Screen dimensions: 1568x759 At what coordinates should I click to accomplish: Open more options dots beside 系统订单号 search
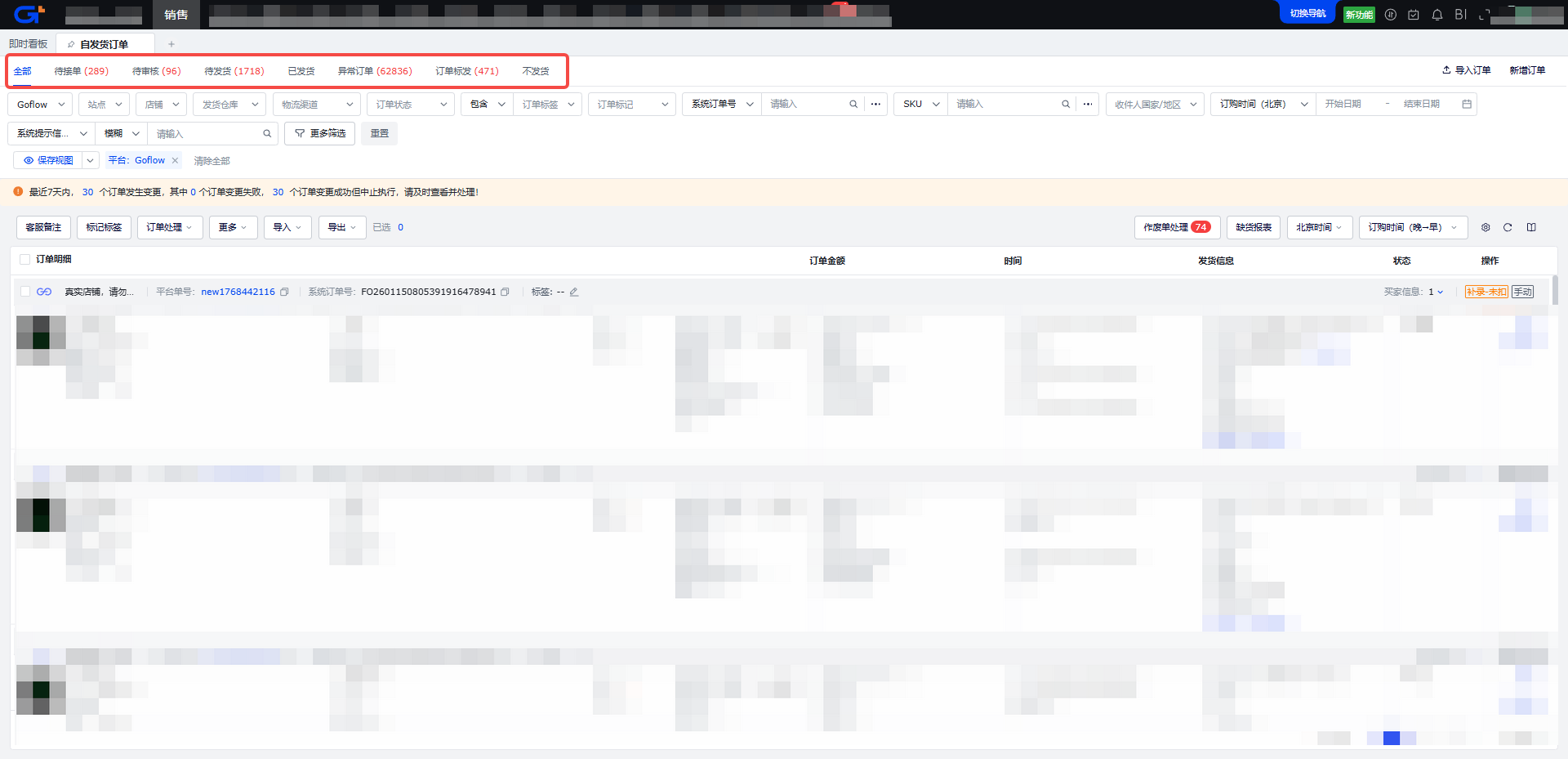(875, 105)
